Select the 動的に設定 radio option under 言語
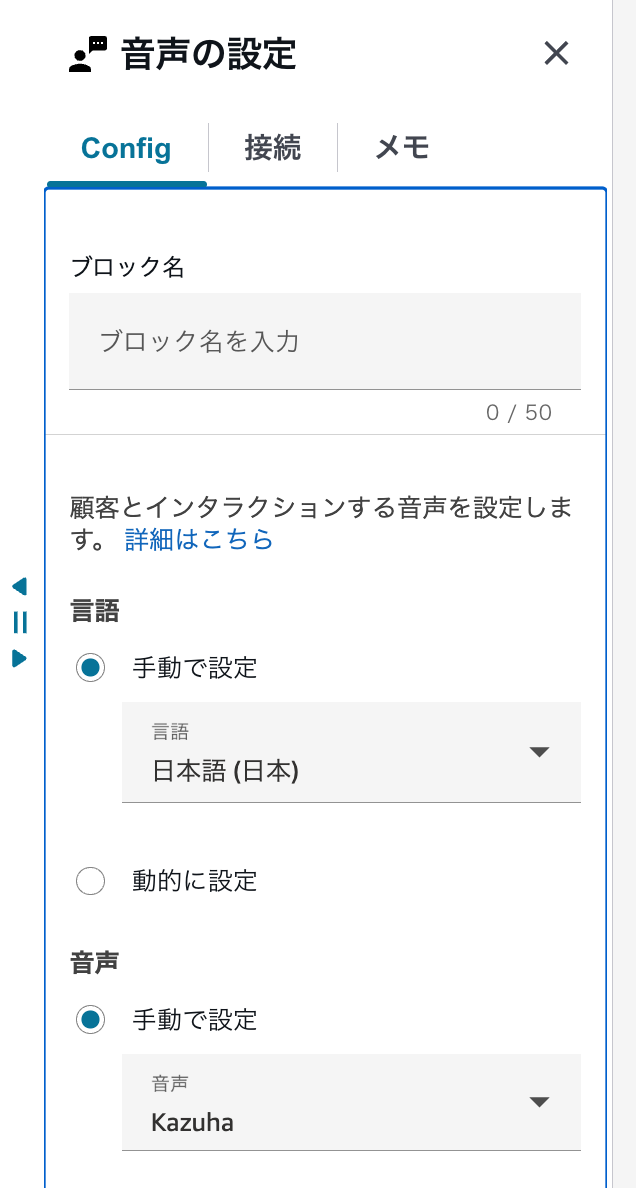The height and width of the screenshot is (1188, 636). (91, 881)
